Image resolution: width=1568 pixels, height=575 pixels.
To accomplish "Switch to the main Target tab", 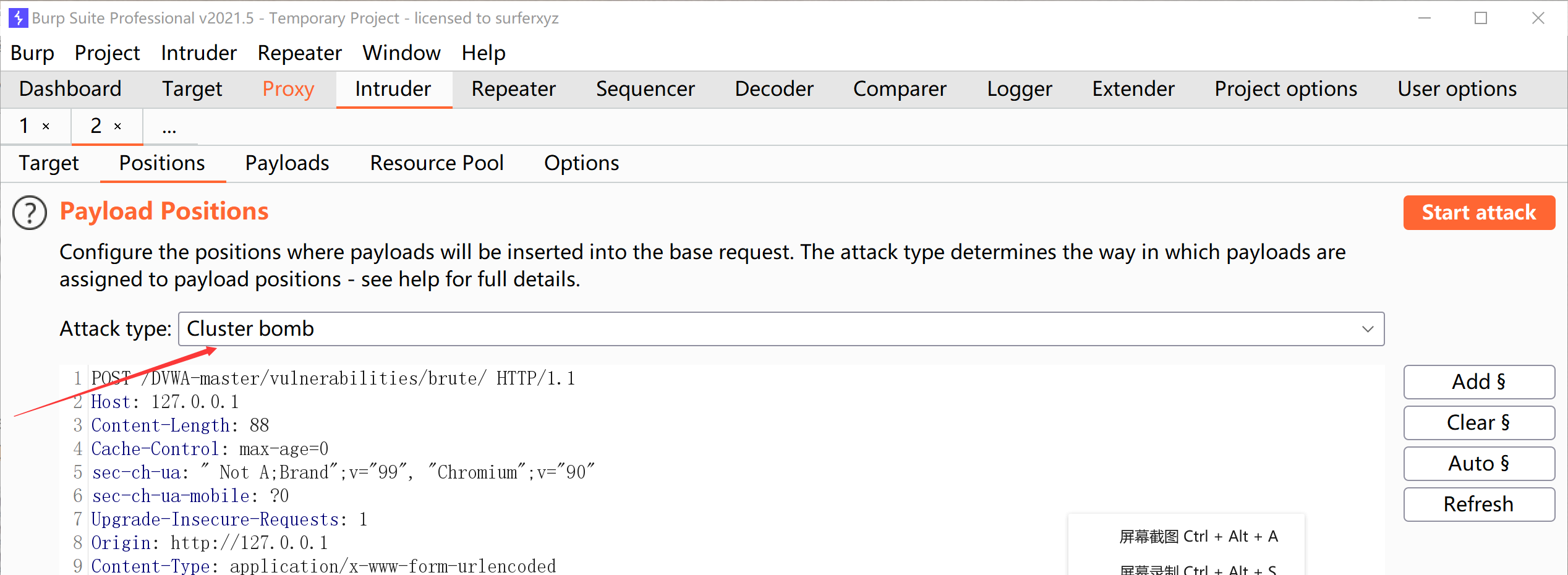I will [x=192, y=90].
